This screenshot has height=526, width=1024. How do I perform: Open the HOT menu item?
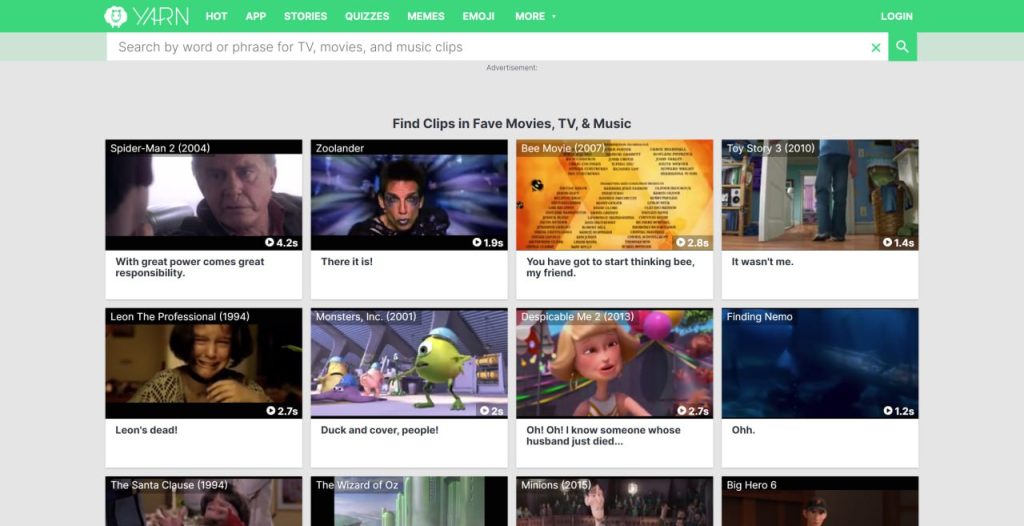click(216, 16)
